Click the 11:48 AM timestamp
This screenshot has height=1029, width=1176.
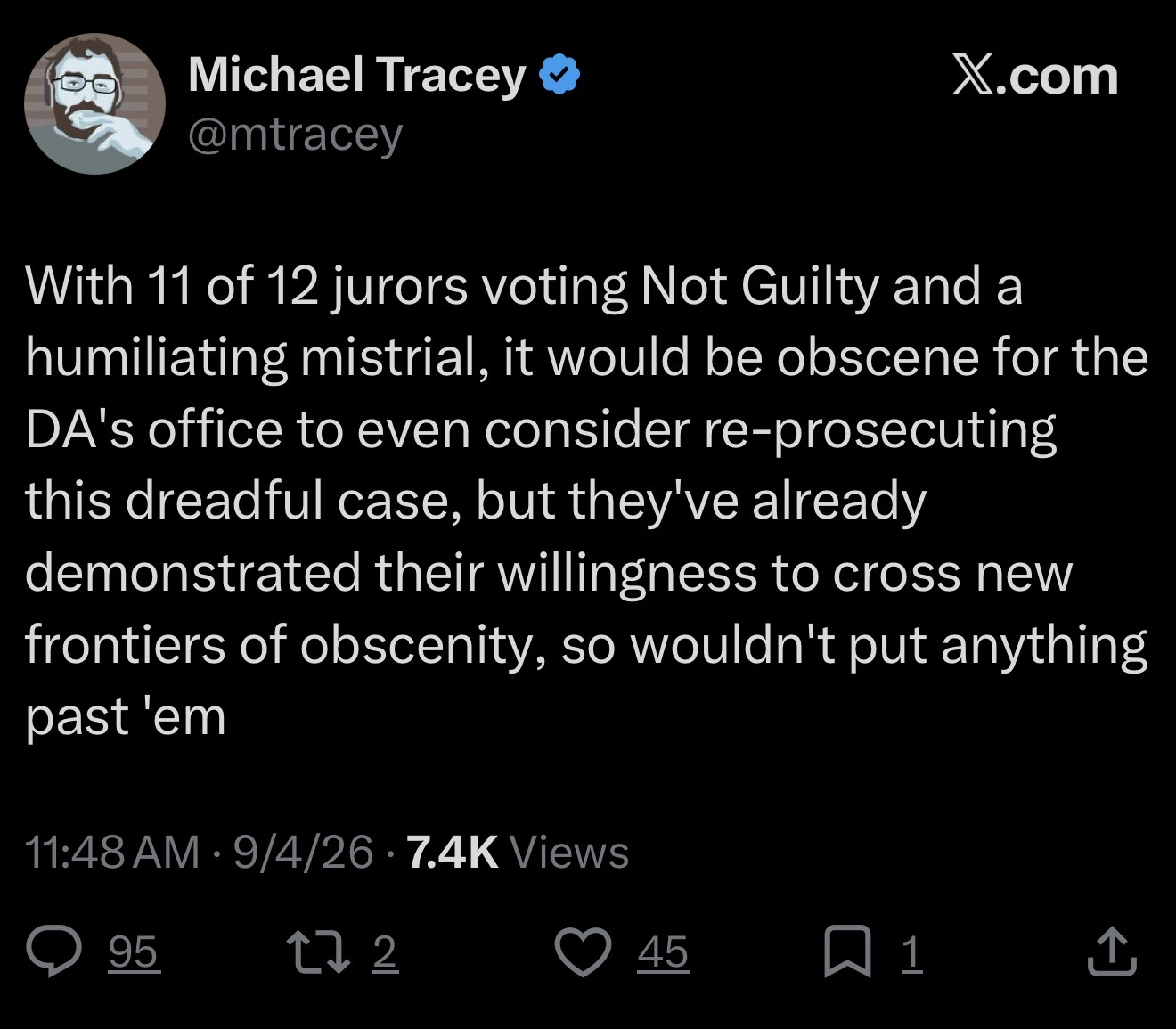coord(113,852)
